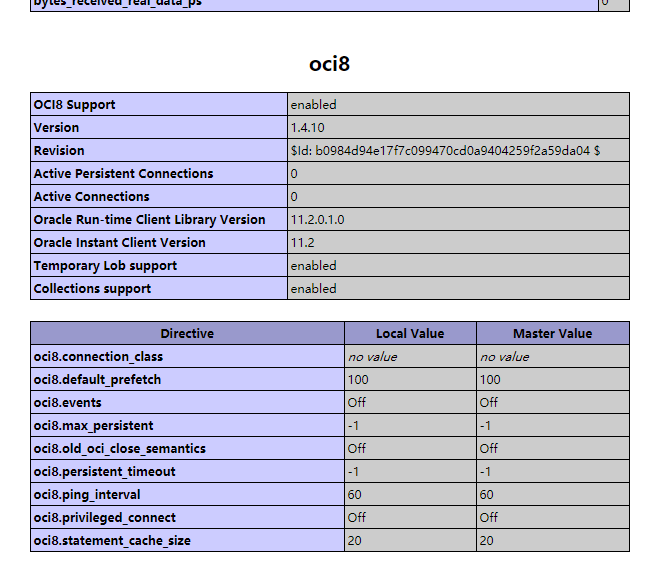Click enabled in Temporary Lob support row
The height and width of the screenshot is (585, 656).
pyautogui.click(x=313, y=266)
